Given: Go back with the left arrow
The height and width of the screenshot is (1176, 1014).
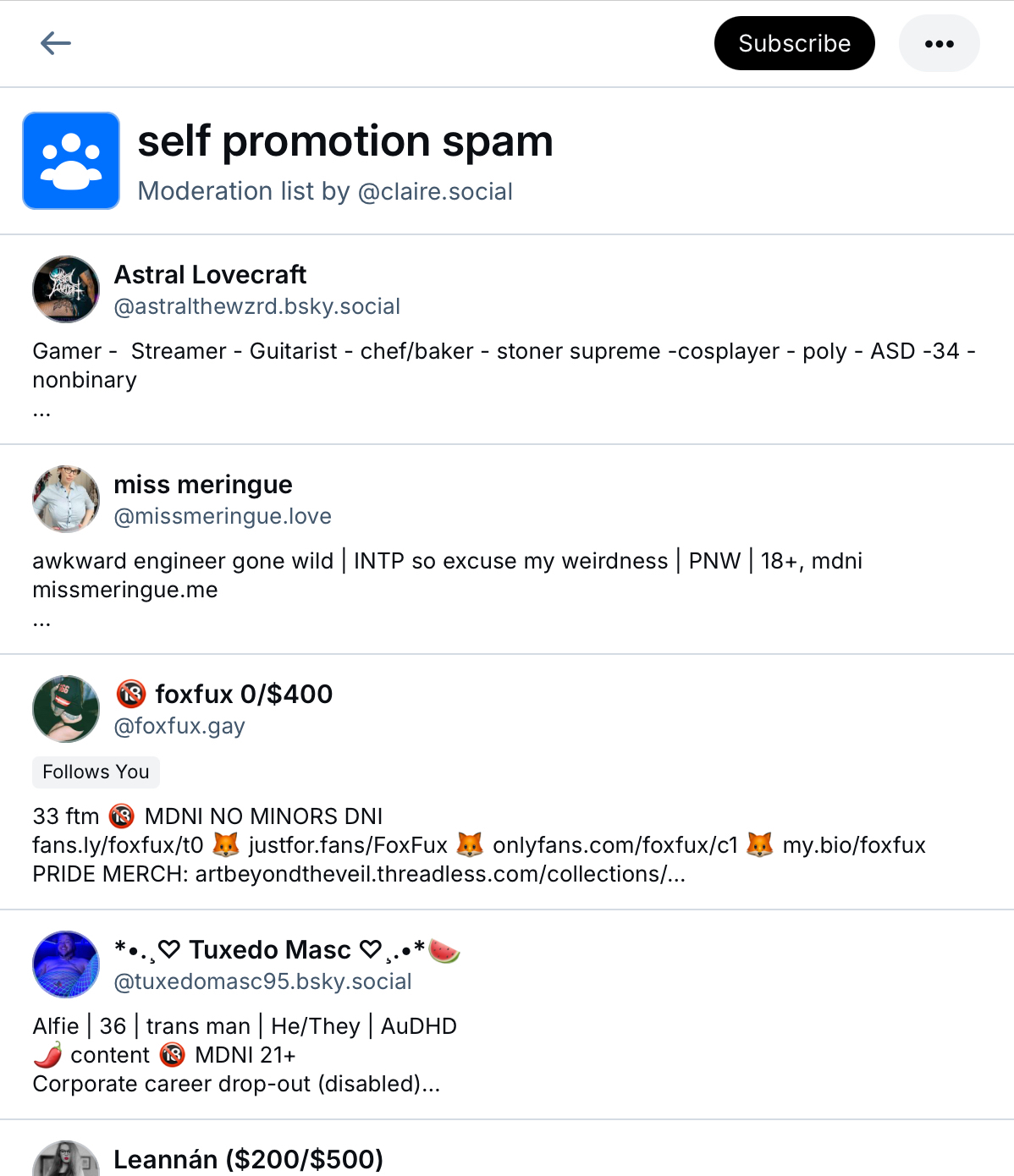Looking at the screenshot, I should pos(56,43).
